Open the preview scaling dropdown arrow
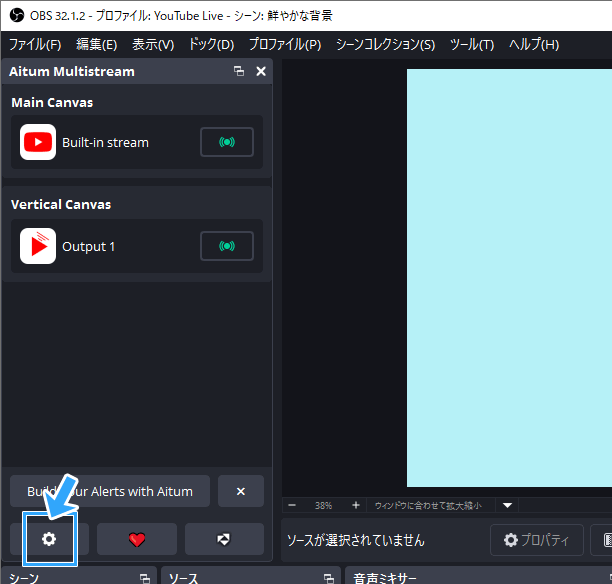This screenshot has height=584, width=612. tap(507, 506)
